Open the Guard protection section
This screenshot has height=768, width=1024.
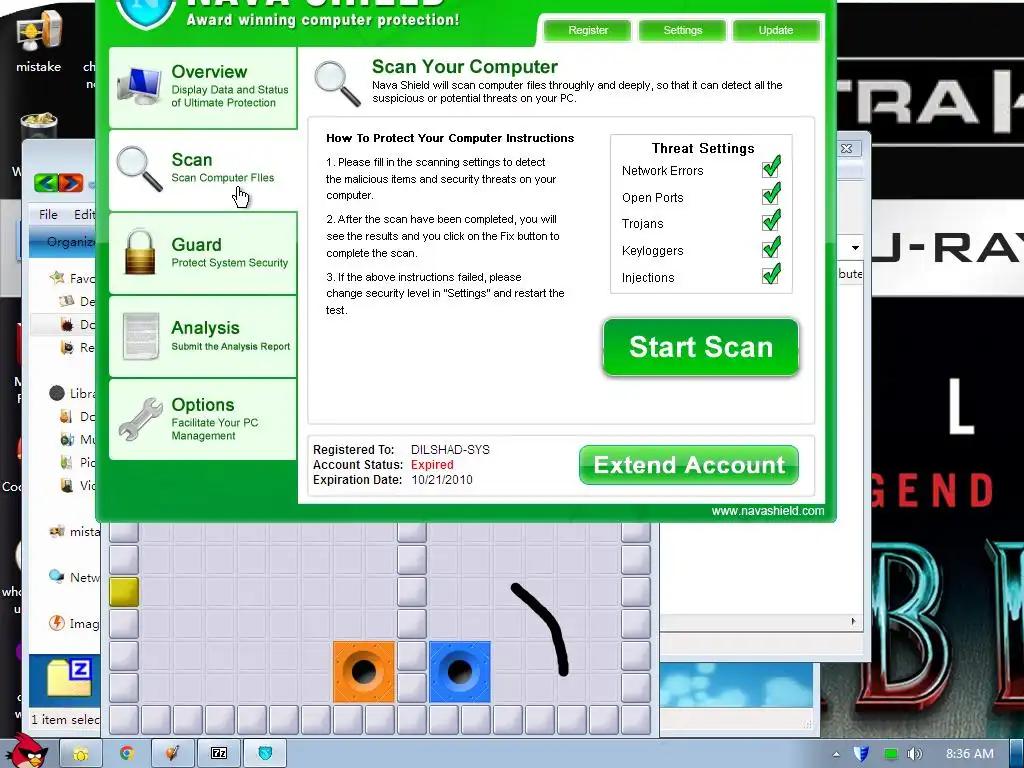tap(203, 253)
